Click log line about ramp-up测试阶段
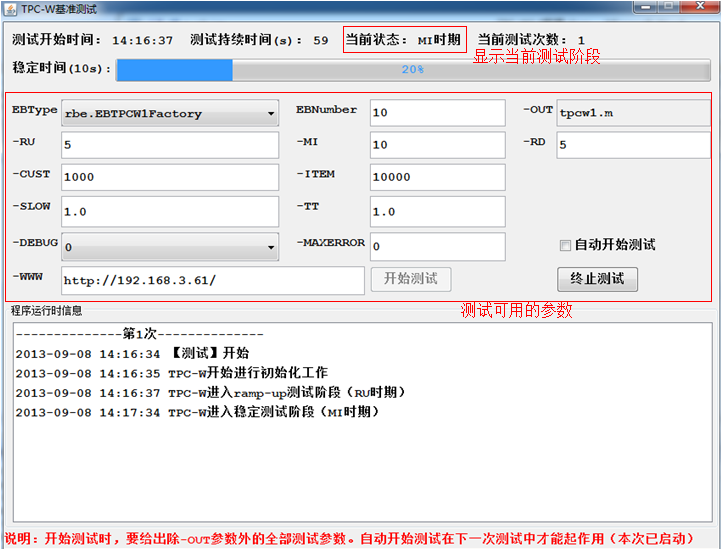This screenshot has height=549, width=721. 211,393
